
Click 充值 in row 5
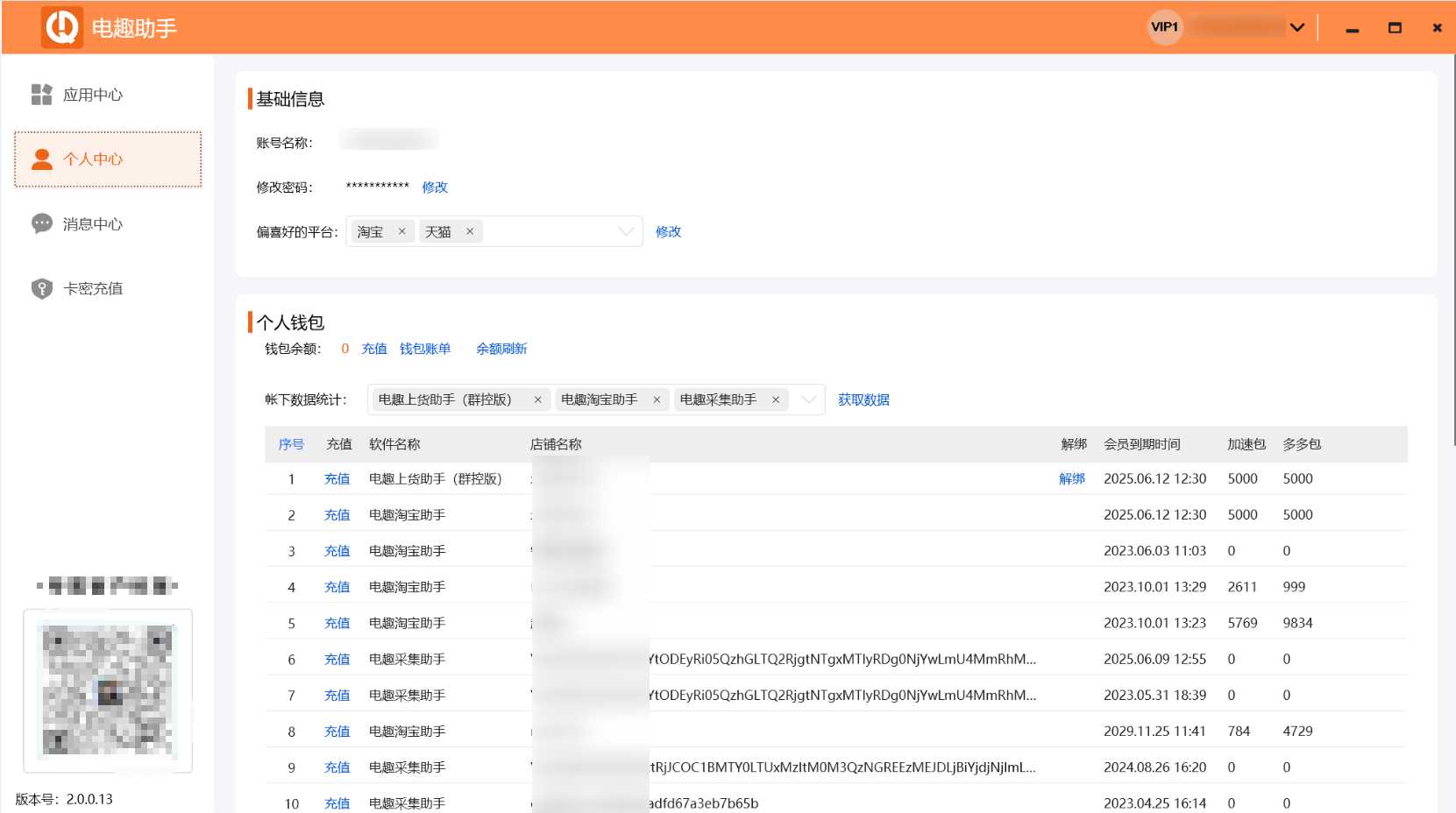(337, 623)
